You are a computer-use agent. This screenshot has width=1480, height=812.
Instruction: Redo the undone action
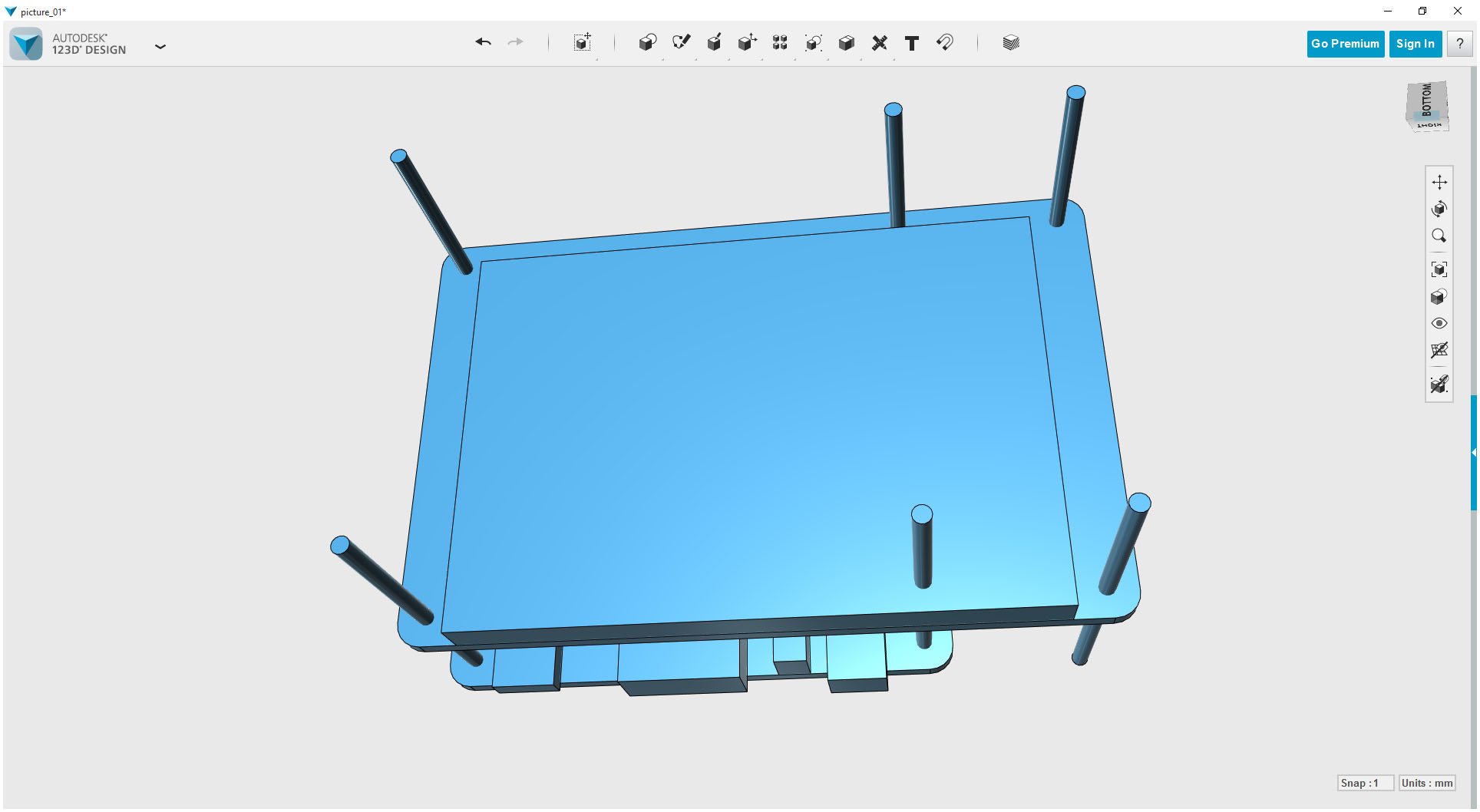(x=516, y=42)
